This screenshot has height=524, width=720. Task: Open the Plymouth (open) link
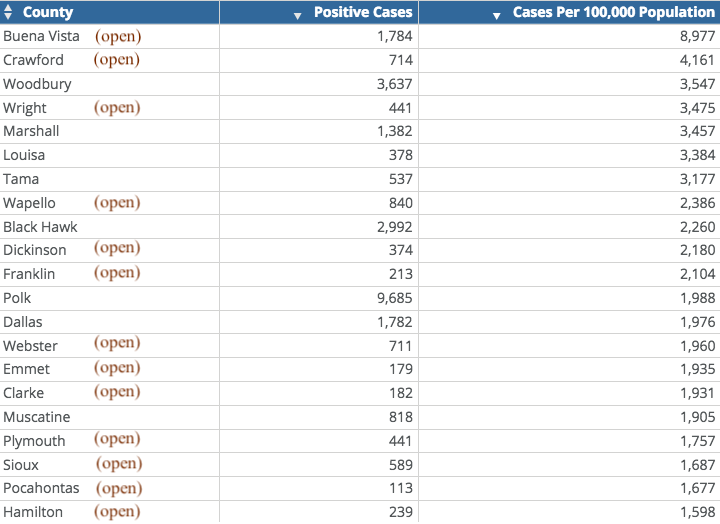pyautogui.click(x=117, y=439)
